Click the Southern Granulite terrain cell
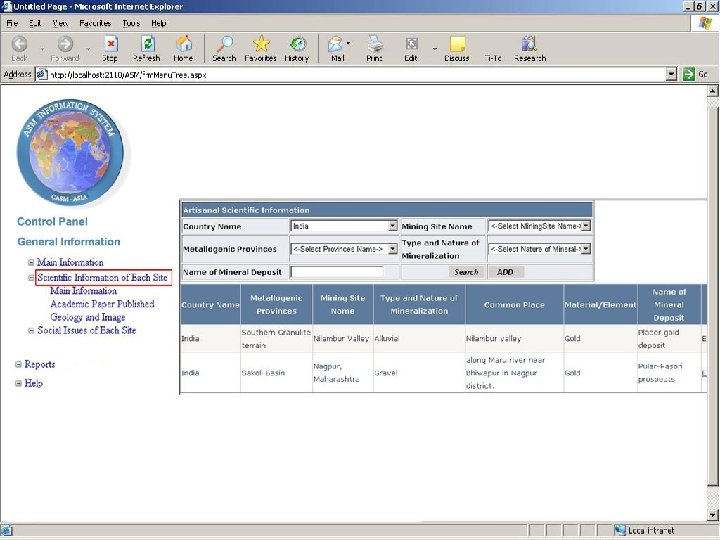This screenshot has width=720, height=540. click(x=276, y=339)
